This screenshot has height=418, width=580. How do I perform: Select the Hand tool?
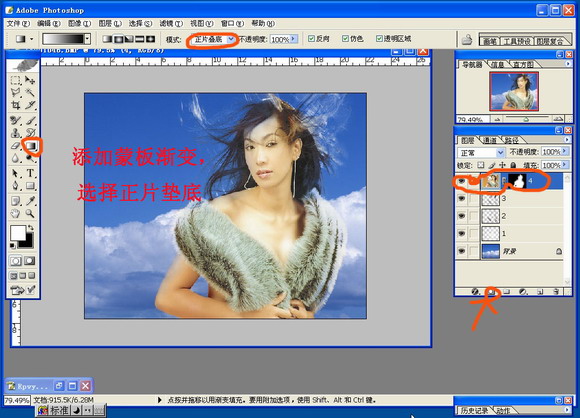[x=16, y=213]
